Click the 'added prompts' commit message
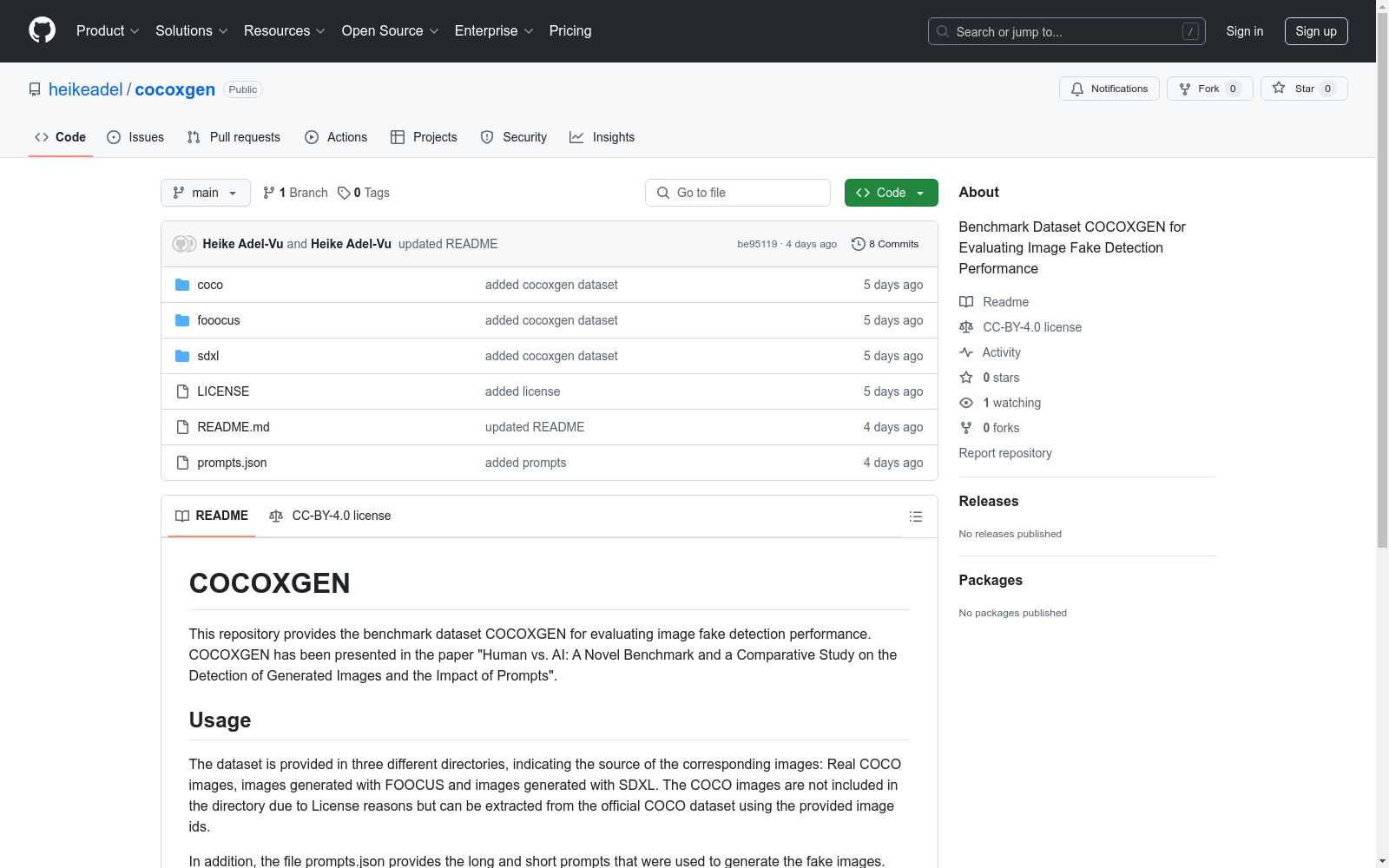1389x868 pixels. 526,463
